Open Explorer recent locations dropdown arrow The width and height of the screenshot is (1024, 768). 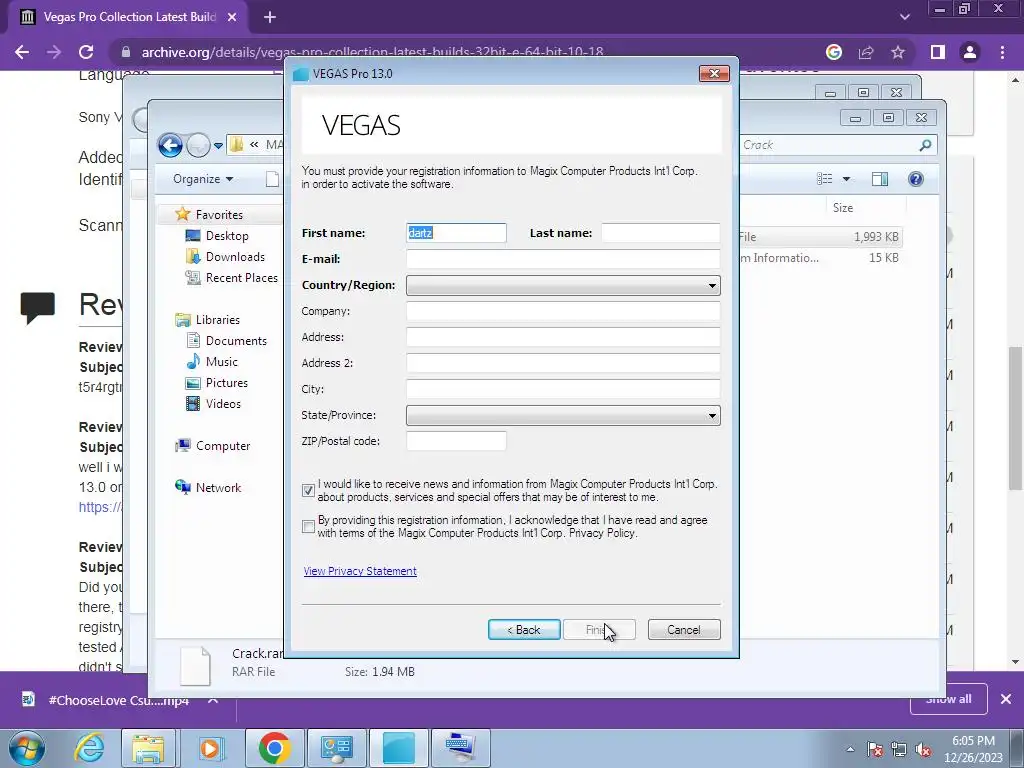(x=218, y=146)
